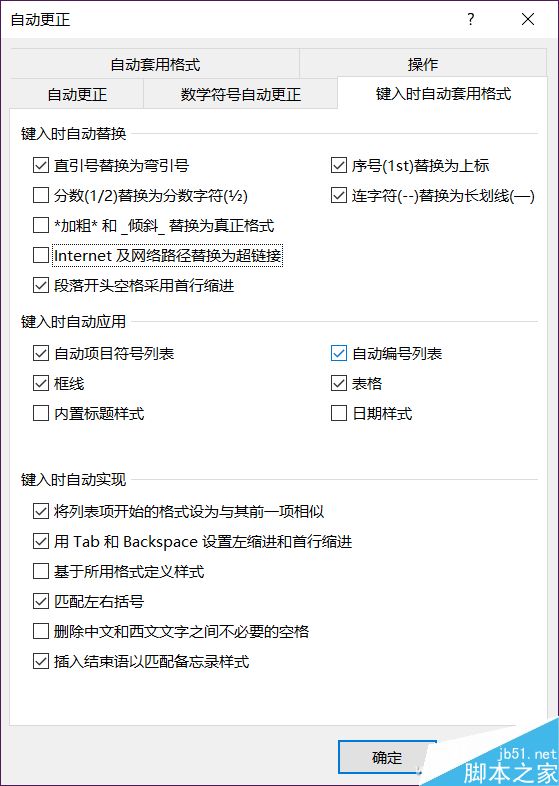Click the 确定 button
This screenshot has height=786, width=559.
pyautogui.click(x=387, y=757)
